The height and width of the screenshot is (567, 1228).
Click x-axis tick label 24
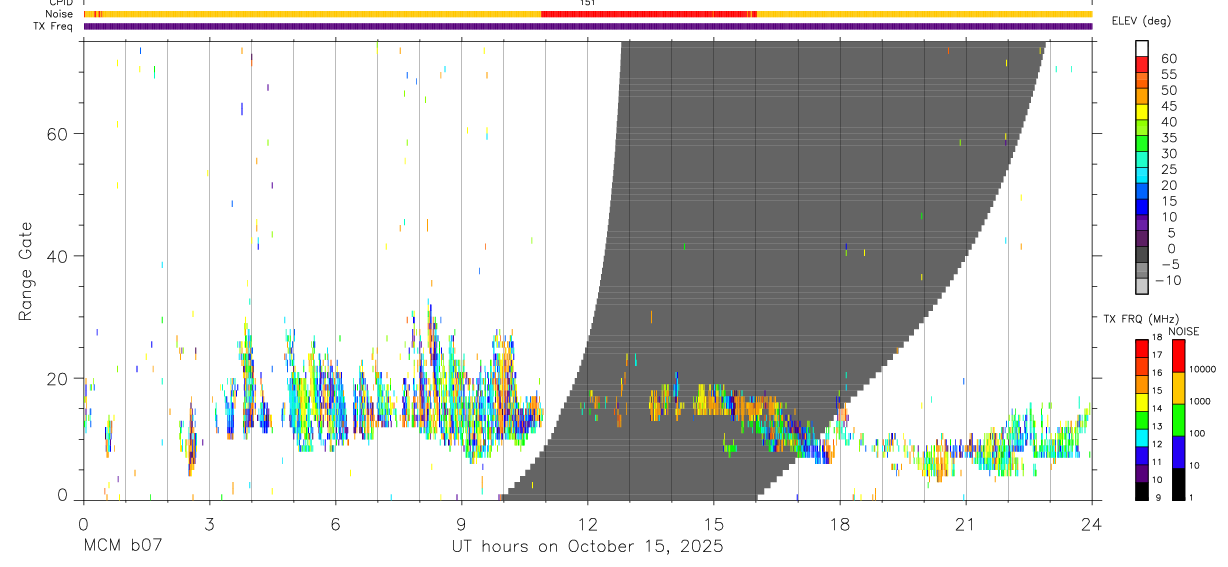click(x=1092, y=524)
